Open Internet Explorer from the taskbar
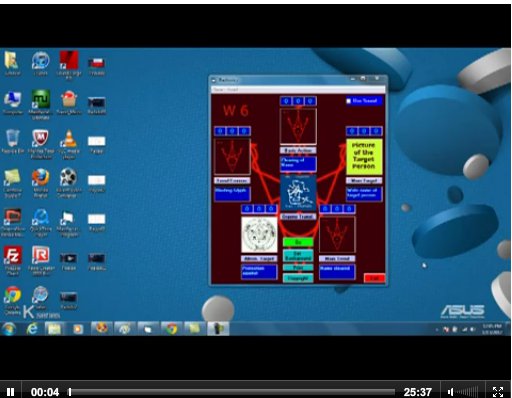512x398 pixels. click(32, 329)
